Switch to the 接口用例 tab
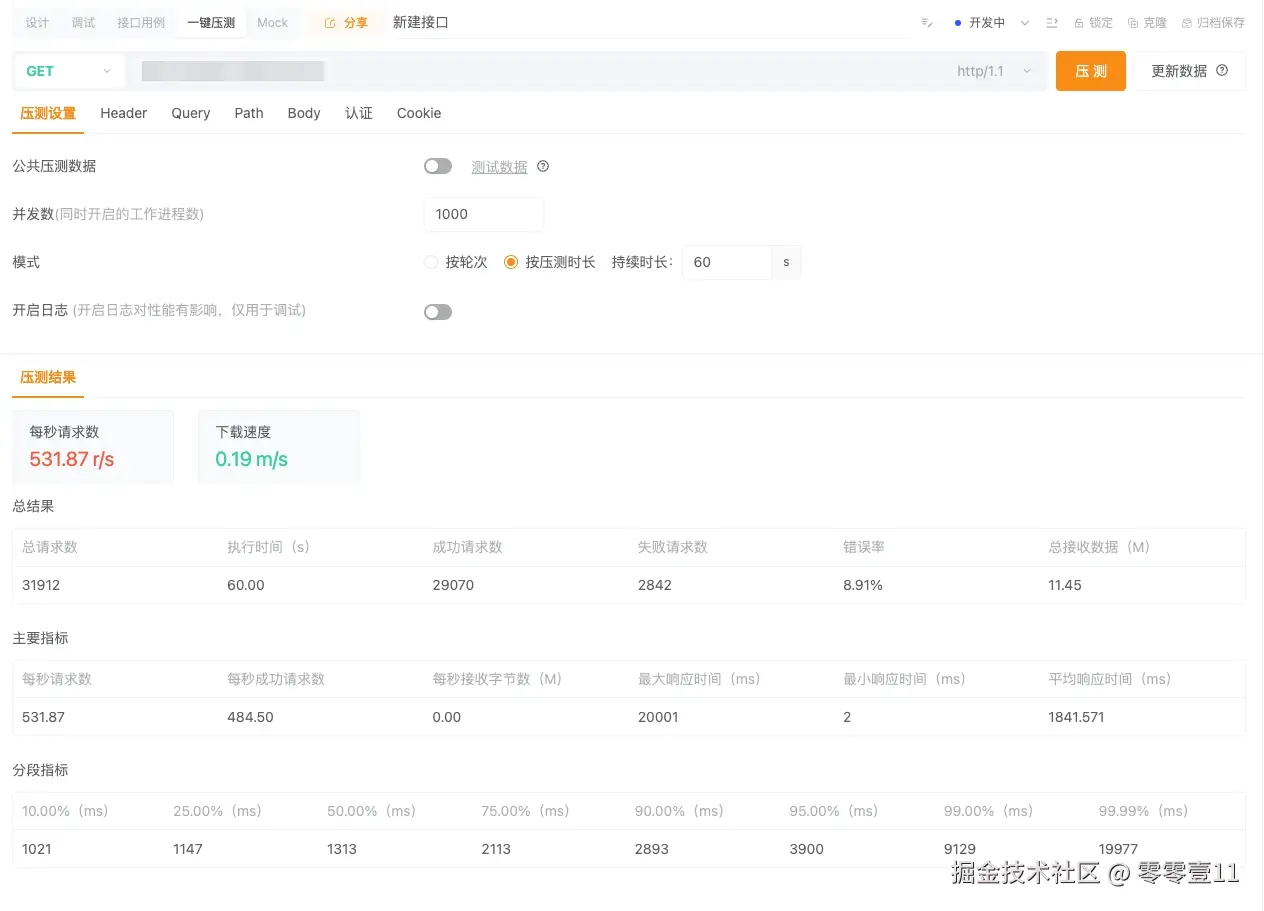Screen dimensions: 1264x911 (x=141, y=22)
